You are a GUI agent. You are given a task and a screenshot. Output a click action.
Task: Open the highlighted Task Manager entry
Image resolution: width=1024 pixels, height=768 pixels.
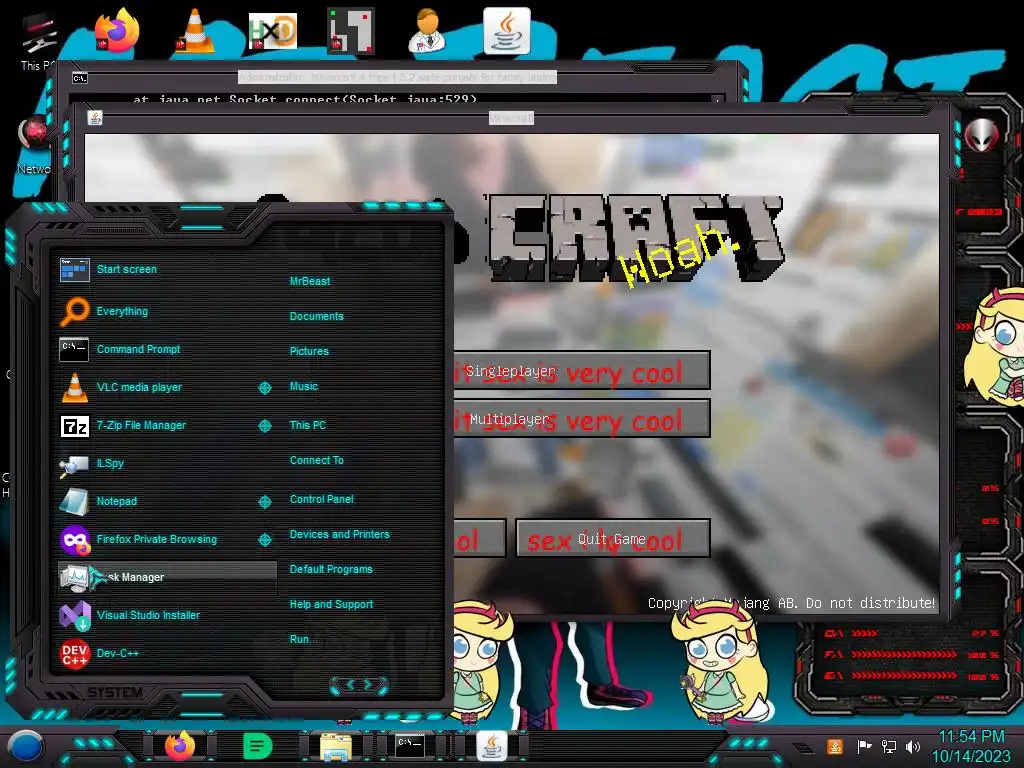pyautogui.click(x=167, y=577)
